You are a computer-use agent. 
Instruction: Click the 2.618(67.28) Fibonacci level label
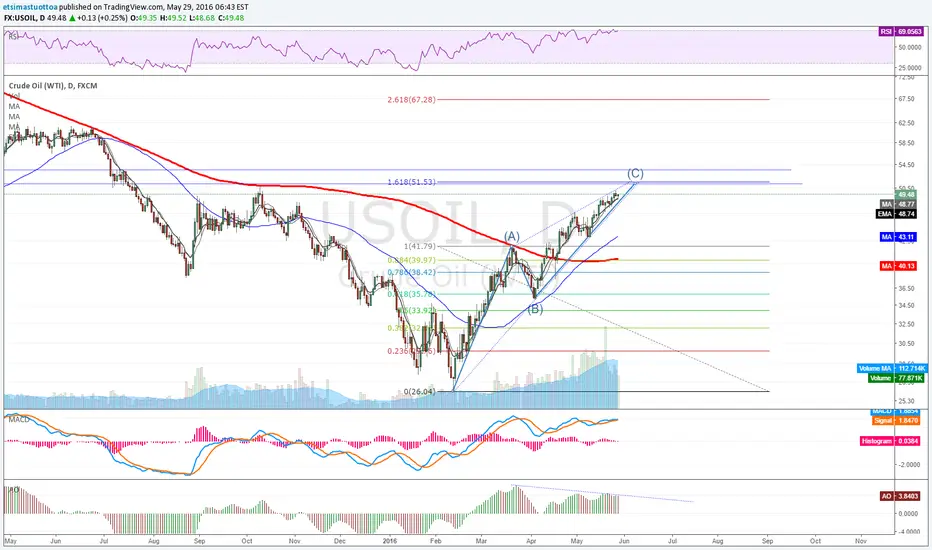pyautogui.click(x=411, y=99)
